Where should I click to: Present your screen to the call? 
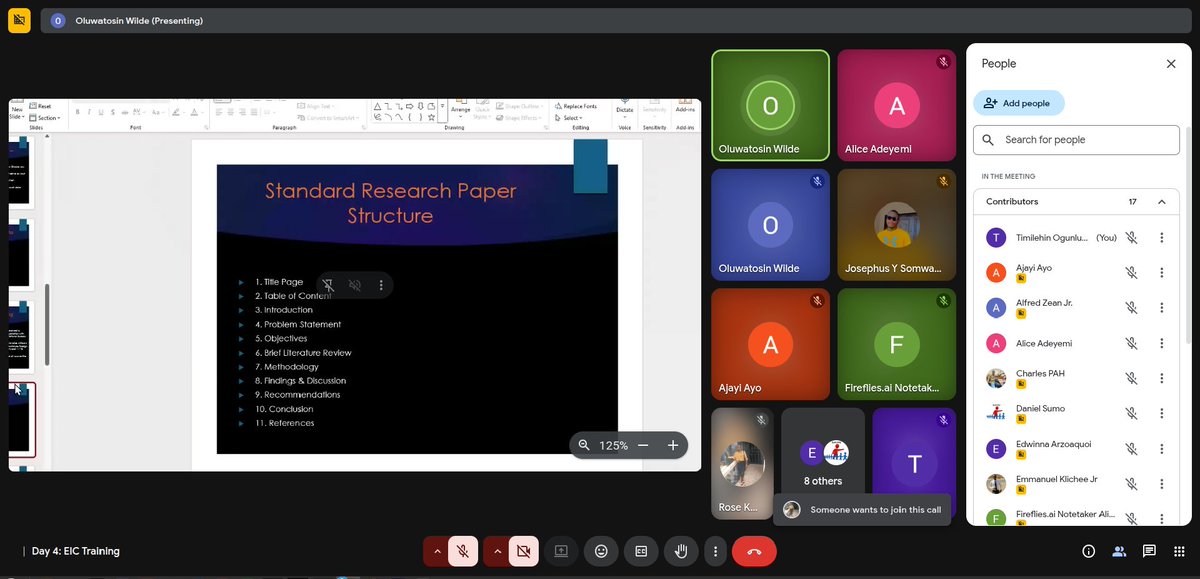click(561, 550)
